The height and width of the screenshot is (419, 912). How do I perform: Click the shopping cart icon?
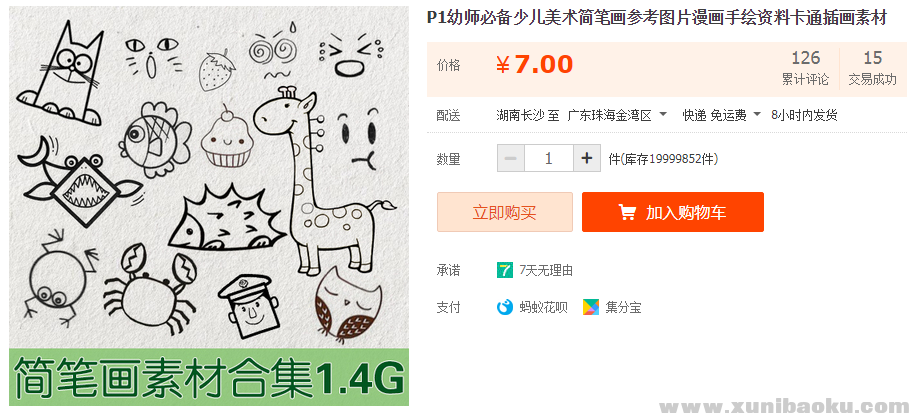click(x=627, y=212)
